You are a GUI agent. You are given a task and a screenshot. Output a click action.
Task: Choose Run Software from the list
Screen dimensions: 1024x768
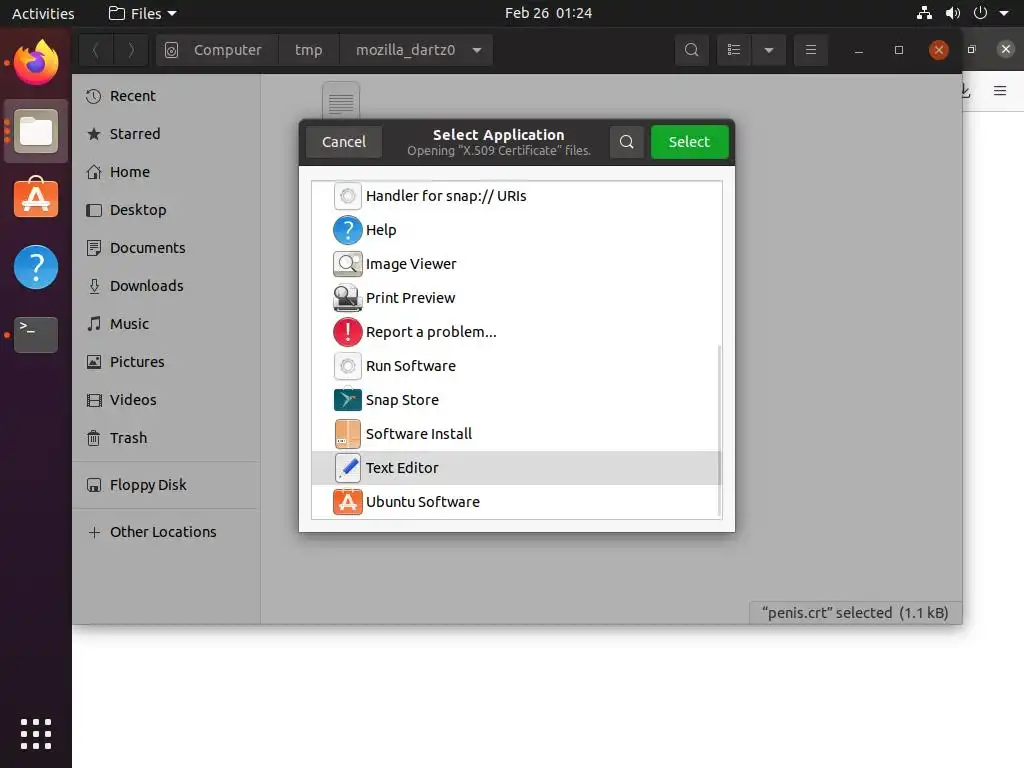pos(516,366)
